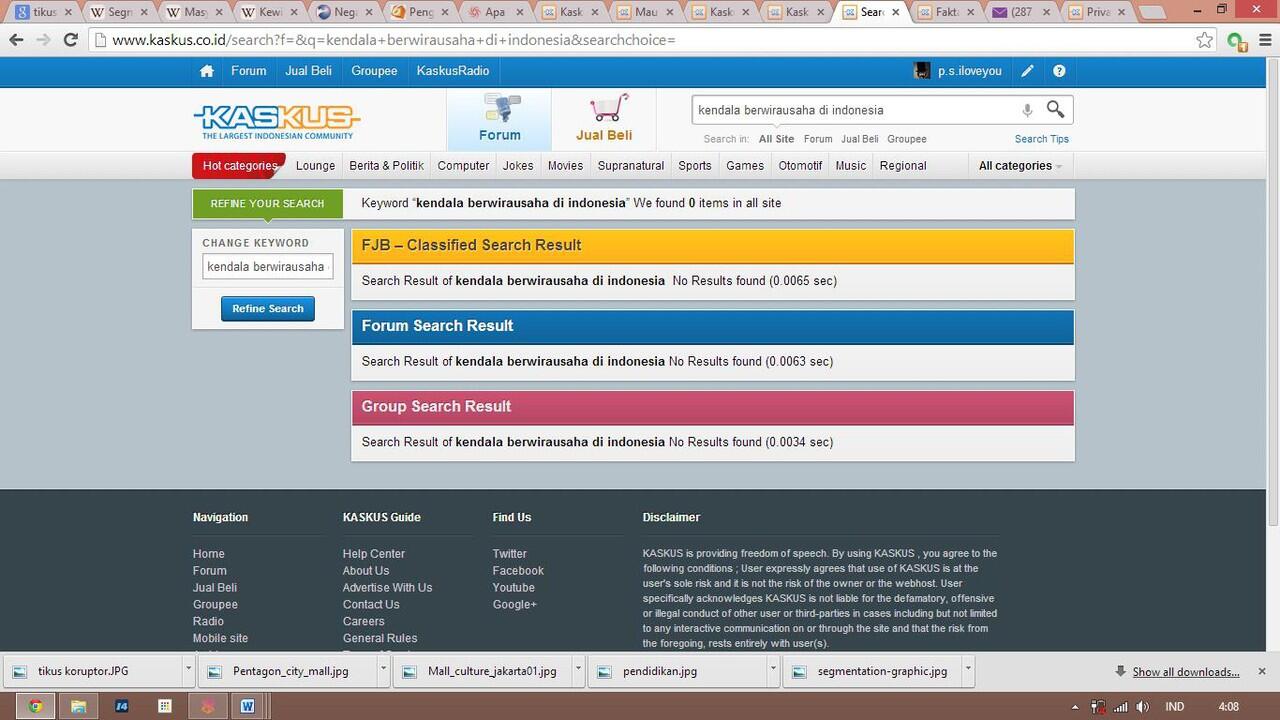Open Computer category
The image size is (1280, 720).
click(463, 166)
